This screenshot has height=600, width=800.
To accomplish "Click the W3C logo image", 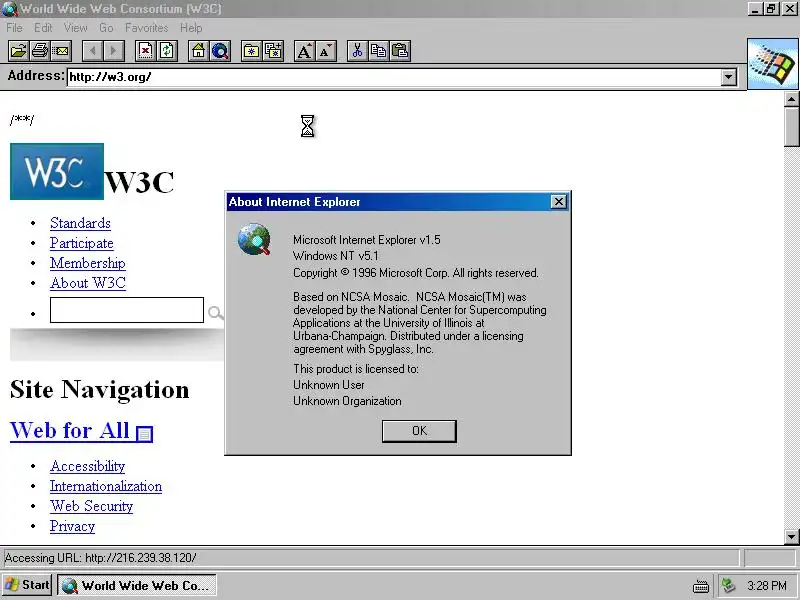I will pos(57,171).
